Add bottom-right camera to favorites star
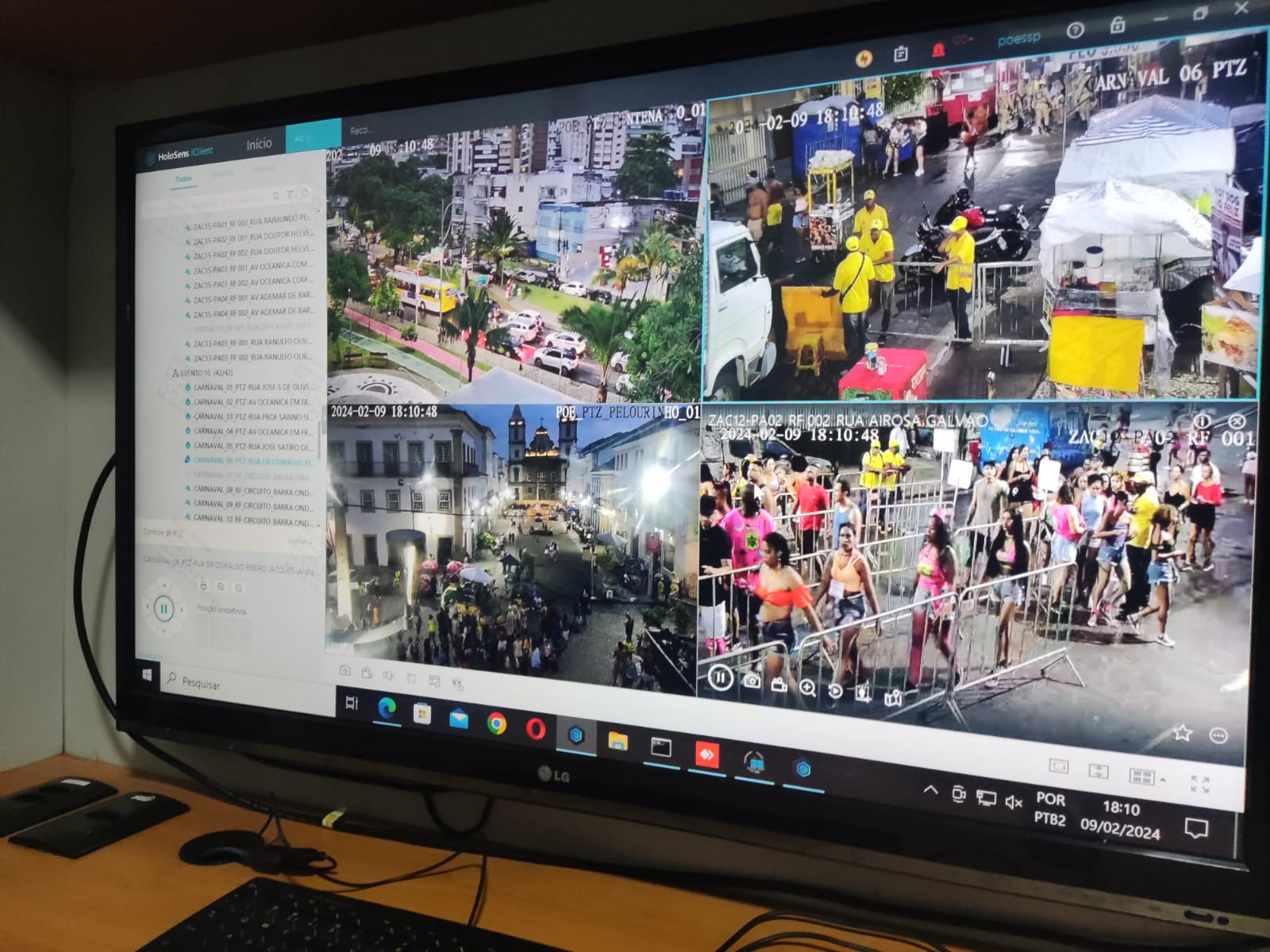Image resolution: width=1270 pixels, height=952 pixels. click(1182, 733)
